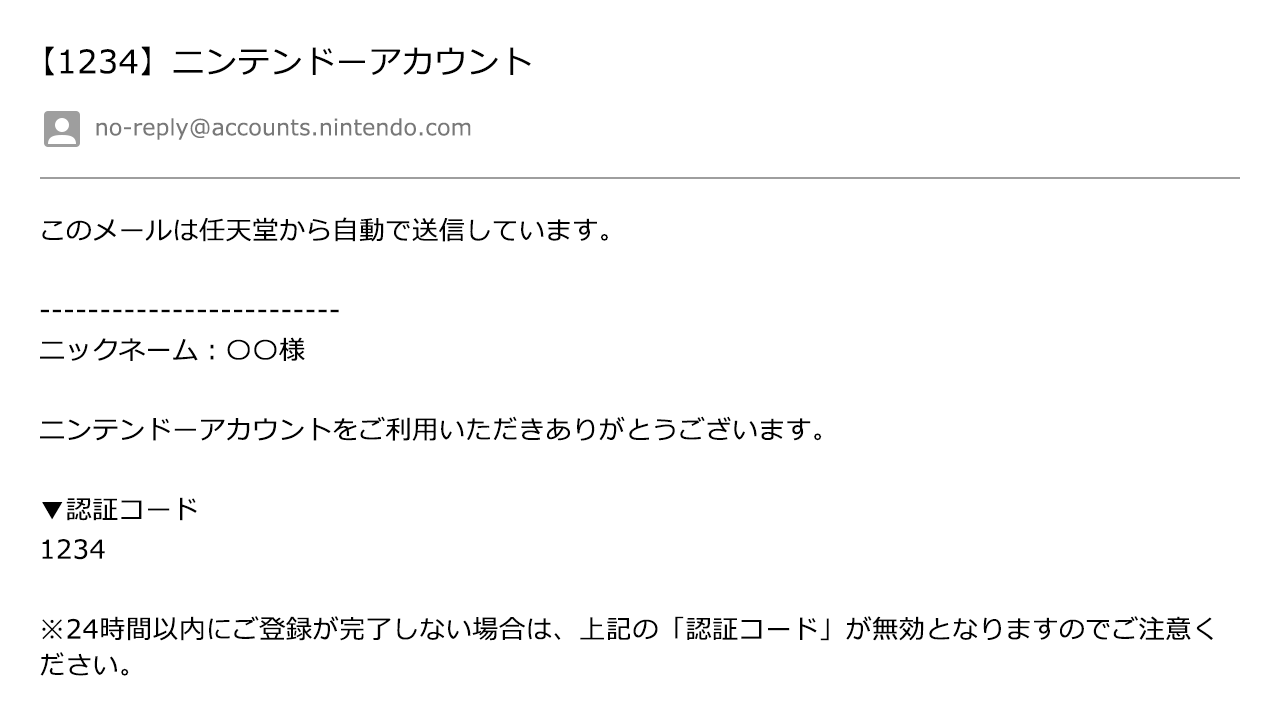
Task: Select the 1234 verification code in the body
Action: [72, 550]
